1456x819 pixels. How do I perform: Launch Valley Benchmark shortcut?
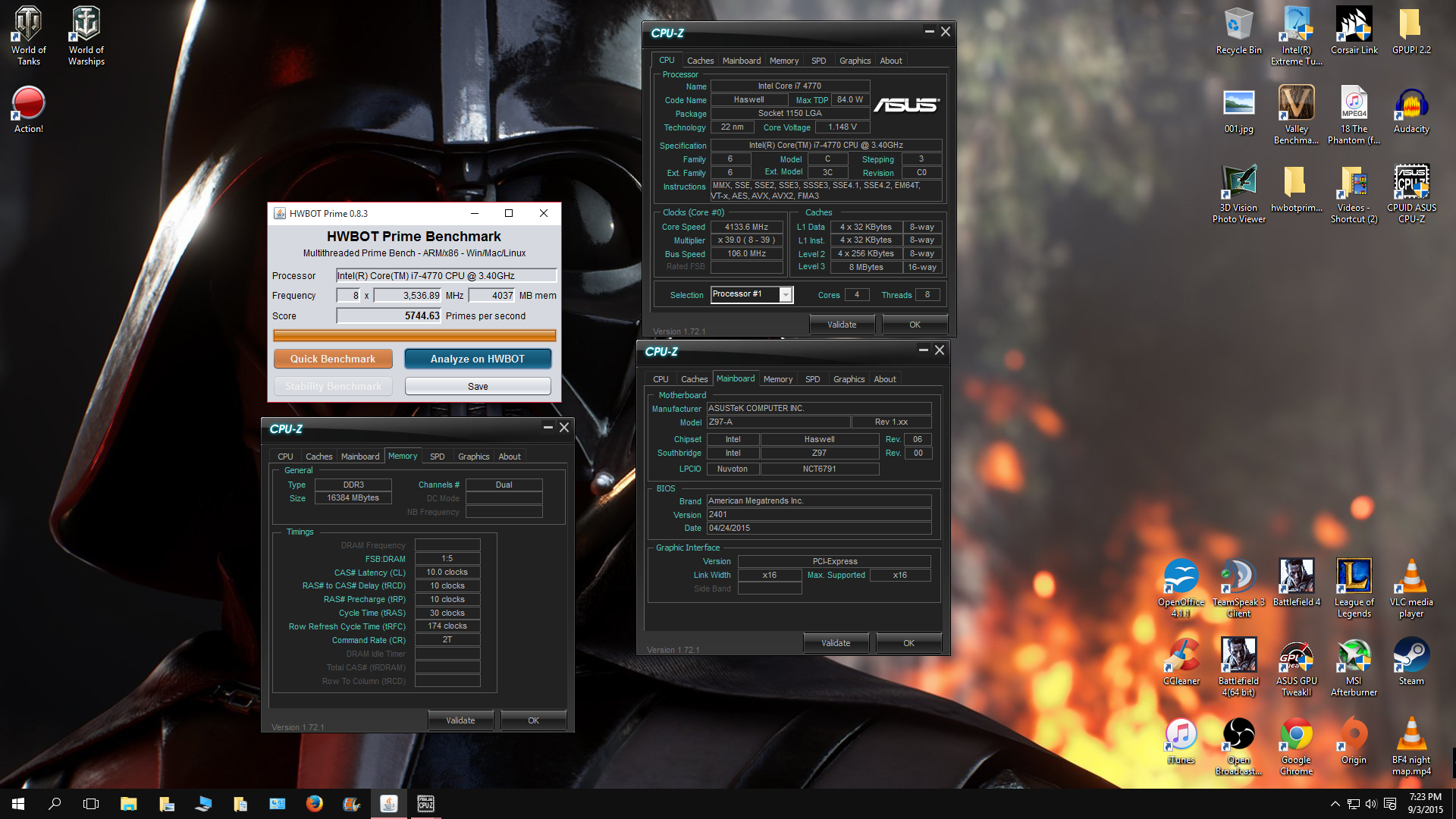1296,114
